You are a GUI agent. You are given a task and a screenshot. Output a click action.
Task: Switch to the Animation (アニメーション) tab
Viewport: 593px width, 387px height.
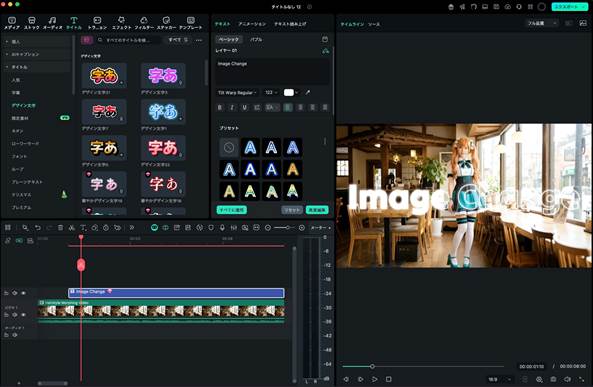pos(252,24)
